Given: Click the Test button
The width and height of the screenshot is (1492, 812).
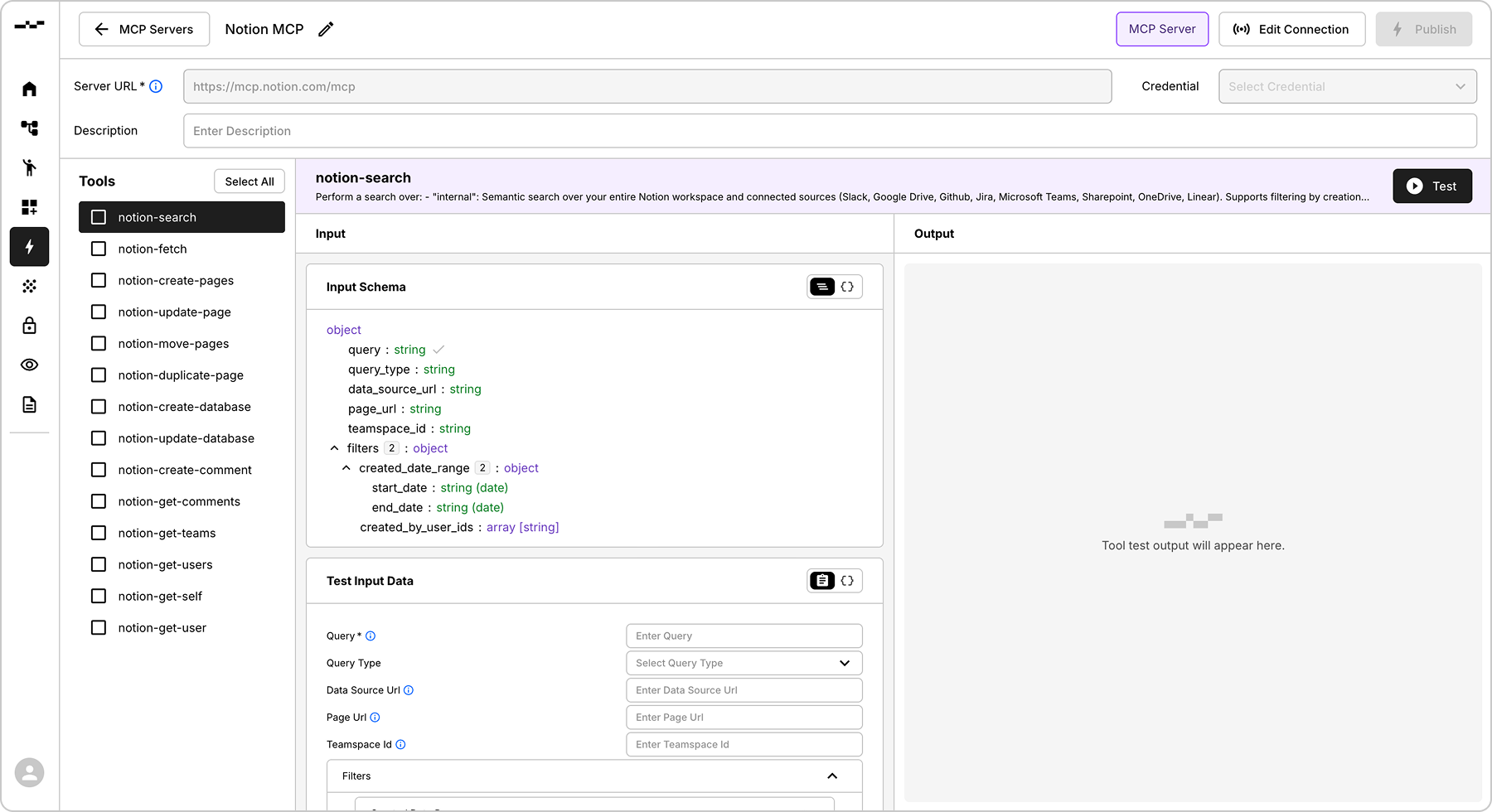Looking at the screenshot, I should (x=1431, y=186).
